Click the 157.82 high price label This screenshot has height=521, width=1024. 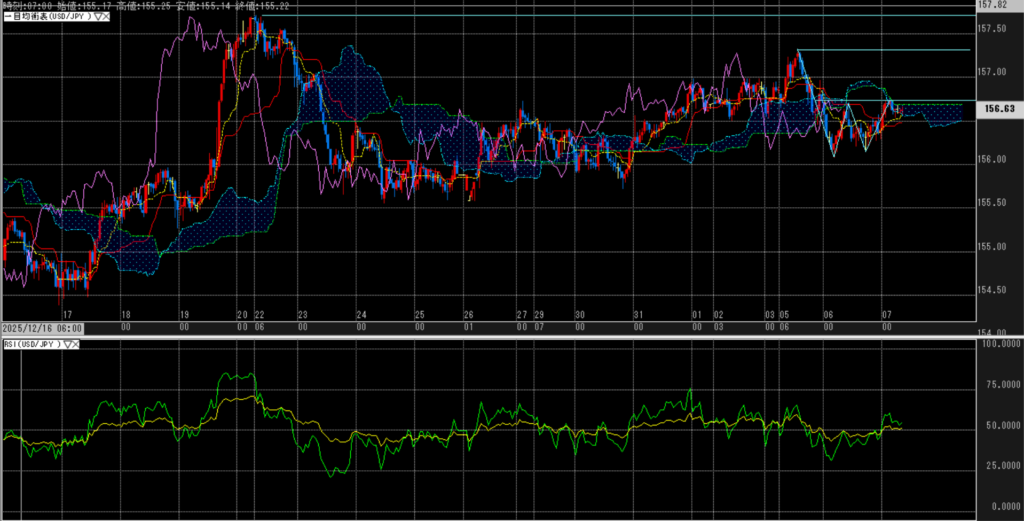(995, 5)
